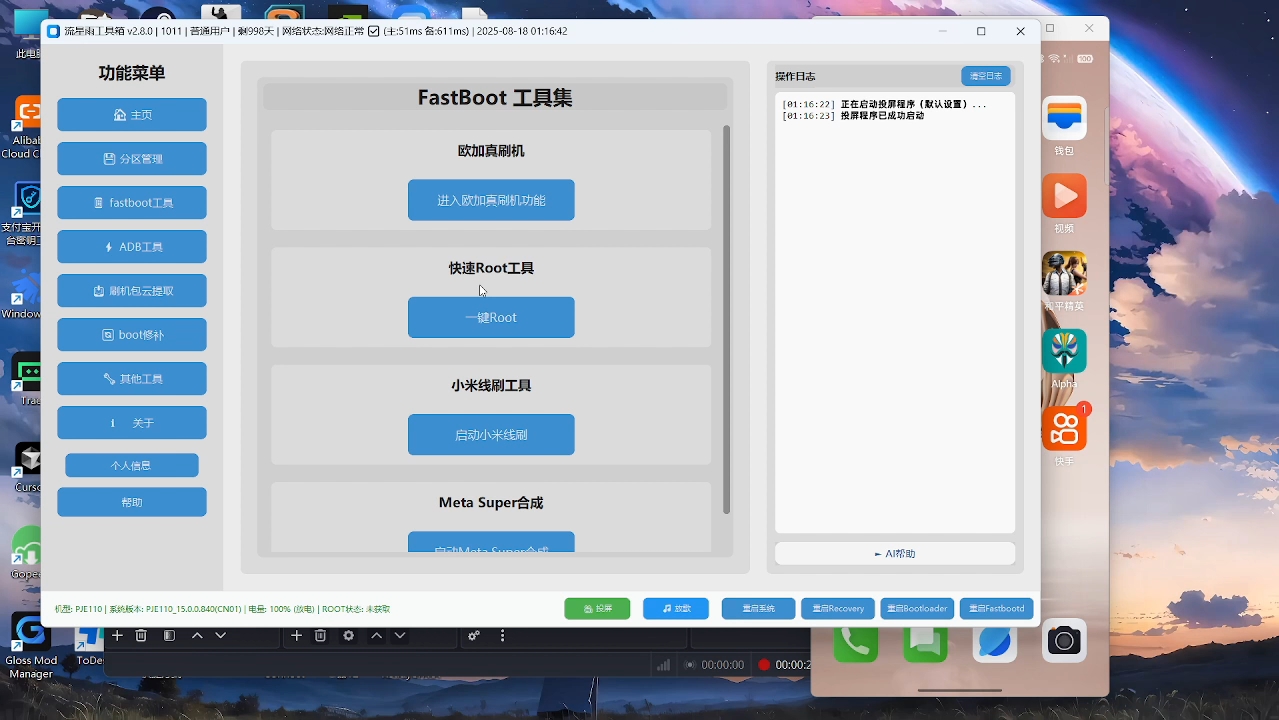The height and width of the screenshot is (720, 1279).
Task: Open 分区管理 partition management
Action: coord(132,159)
